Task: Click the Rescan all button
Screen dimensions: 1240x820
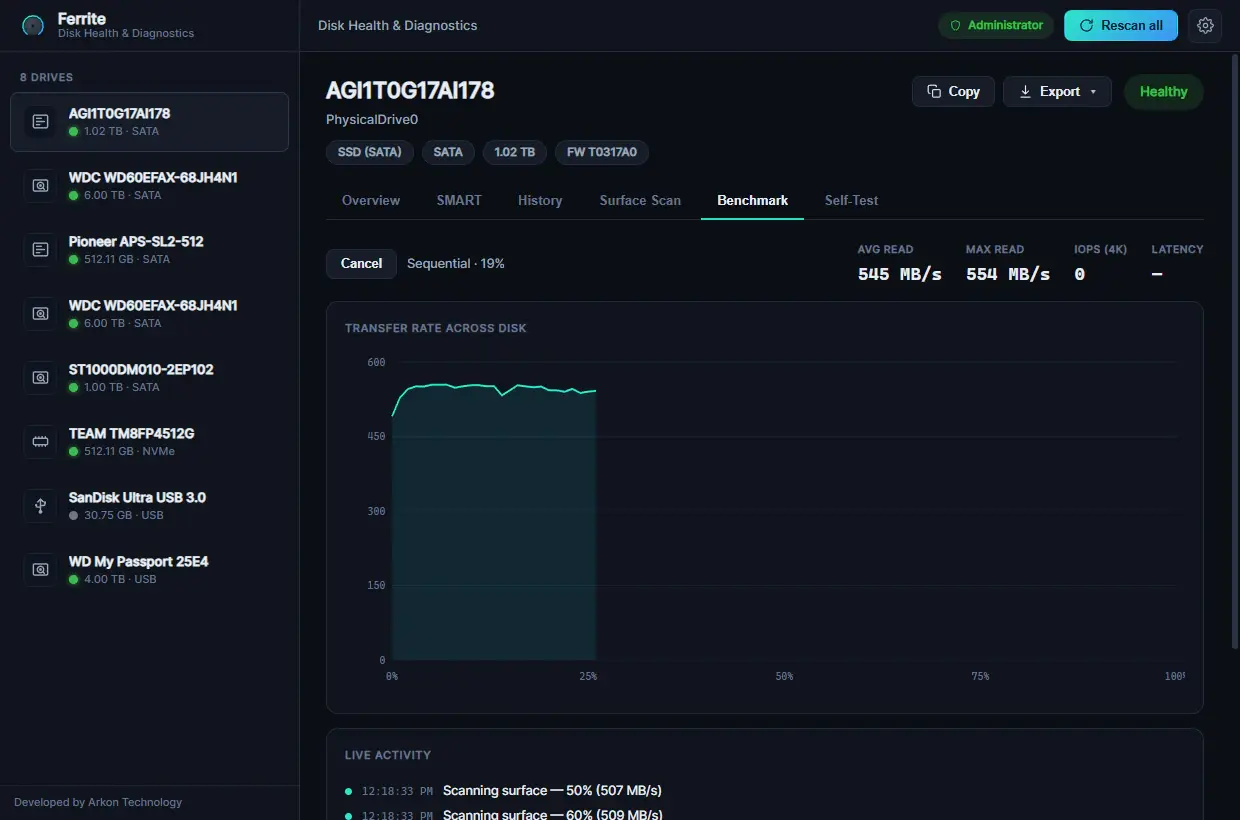Action: pos(1121,25)
